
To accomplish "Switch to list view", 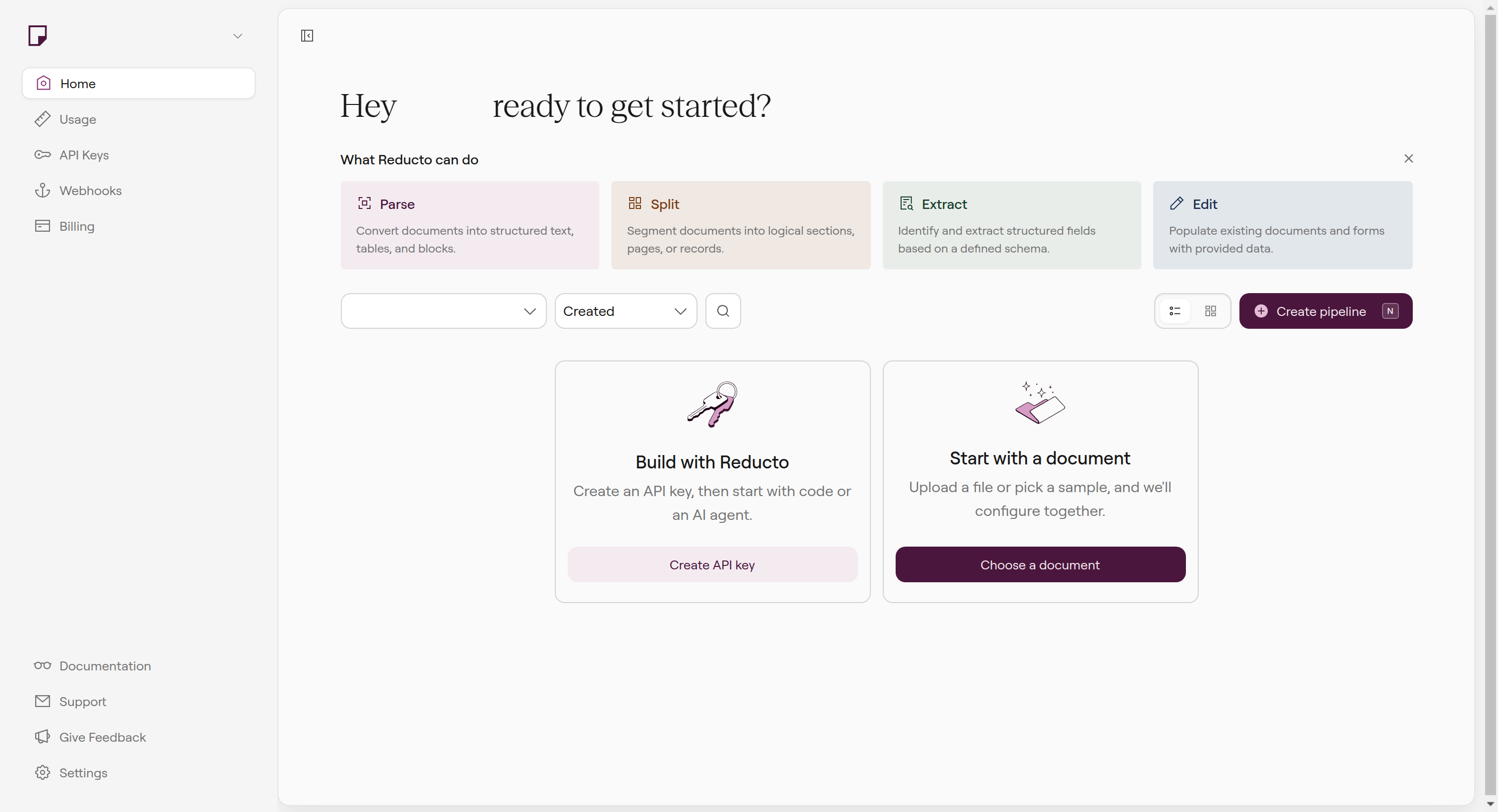I will click(1175, 311).
